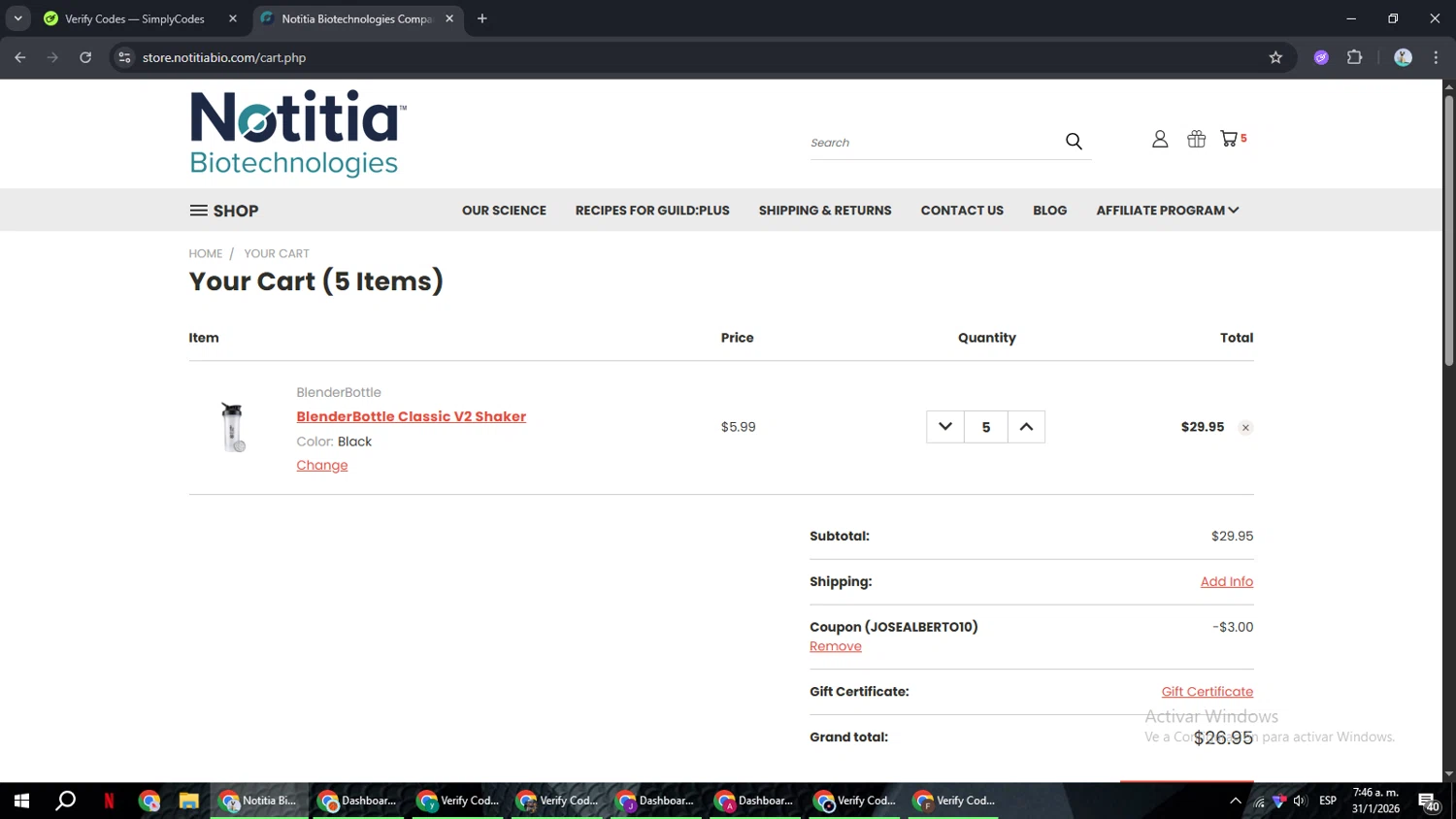This screenshot has height=819, width=1456.
Task: Show hidden system tray icons
Action: tap(1235, 801)
